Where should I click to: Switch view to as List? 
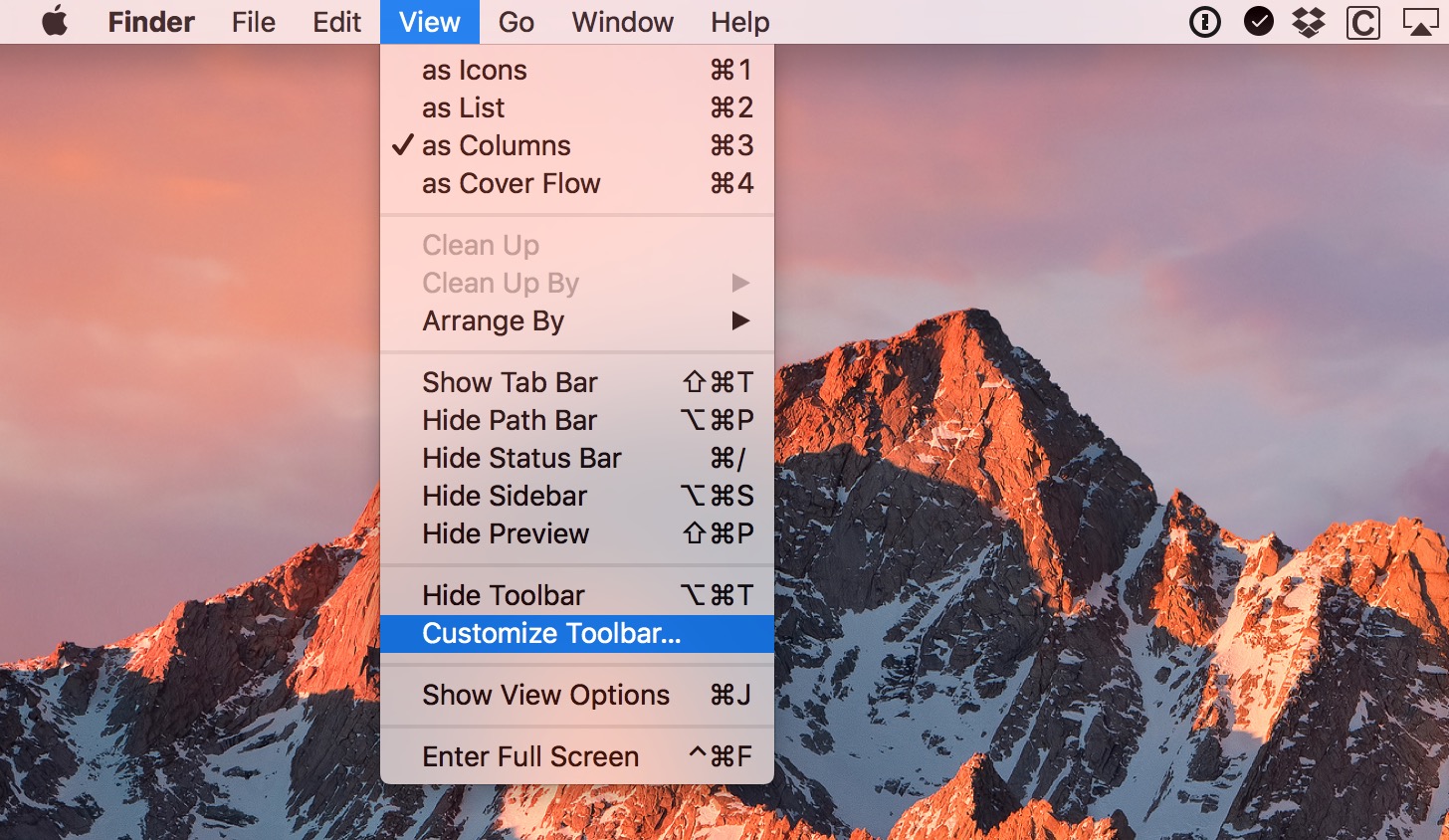[577, 108]
